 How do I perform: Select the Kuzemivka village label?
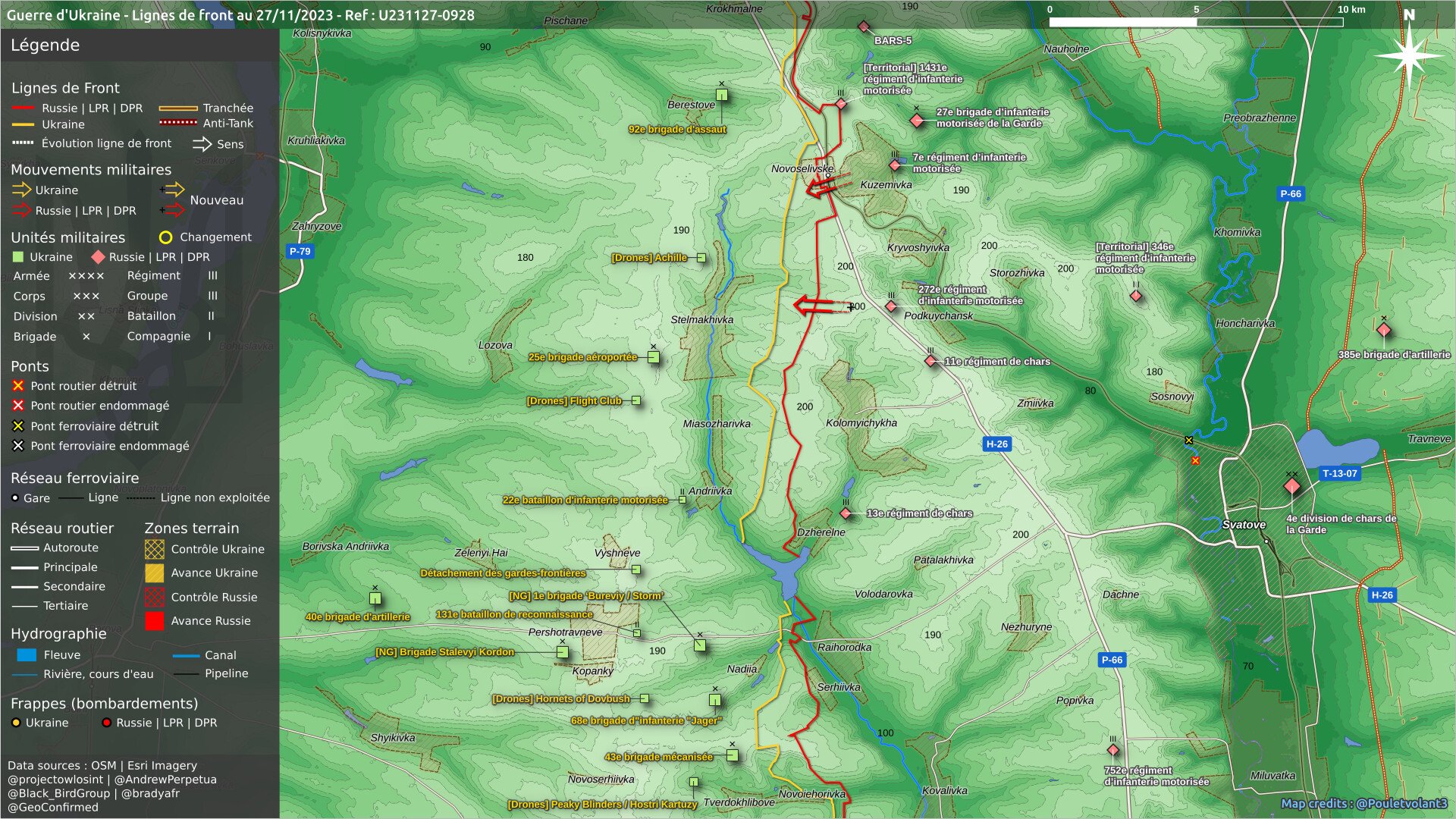tap(886, 185)
